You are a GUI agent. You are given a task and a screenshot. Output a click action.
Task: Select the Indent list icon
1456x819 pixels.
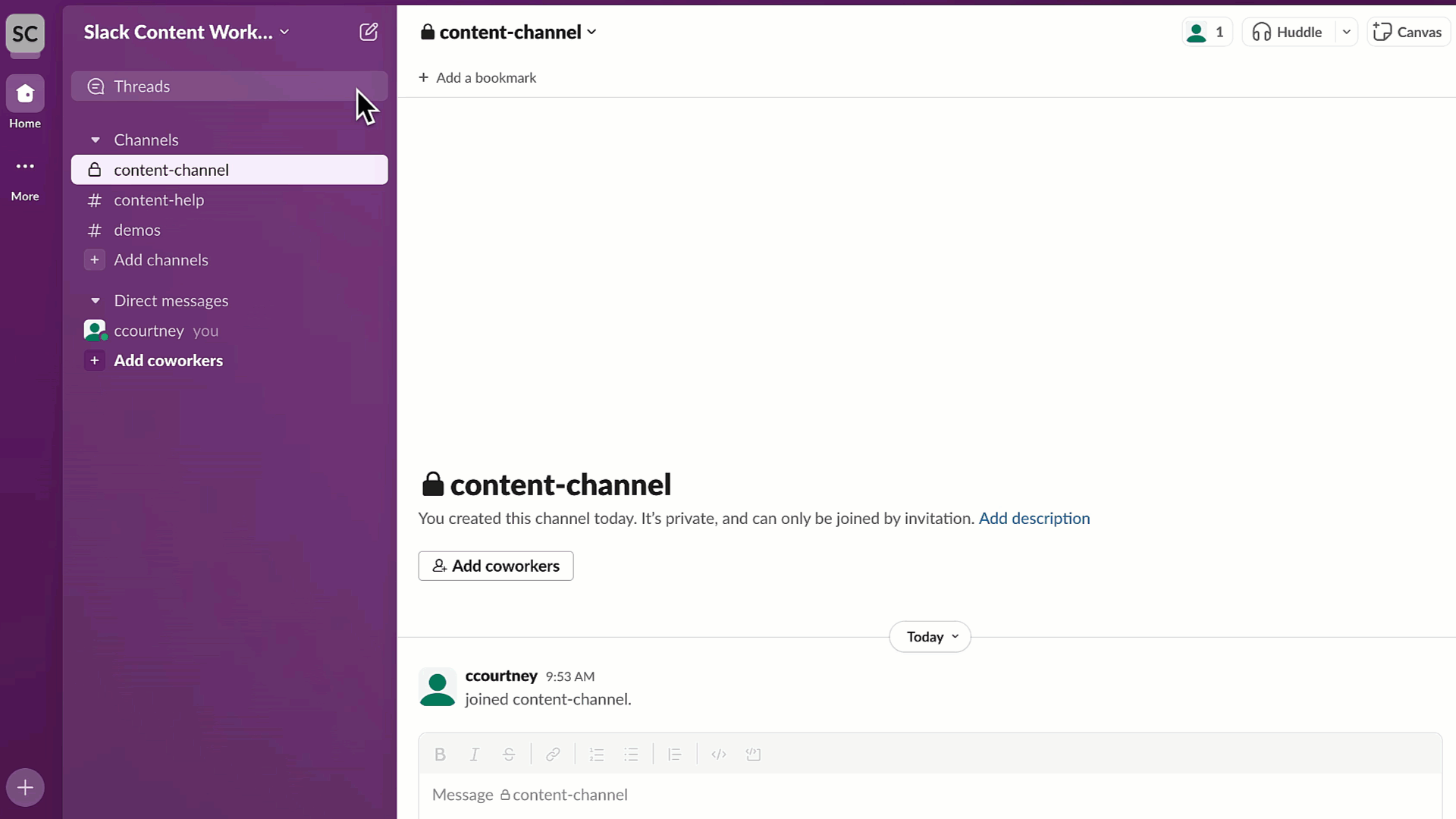(675, 754)
